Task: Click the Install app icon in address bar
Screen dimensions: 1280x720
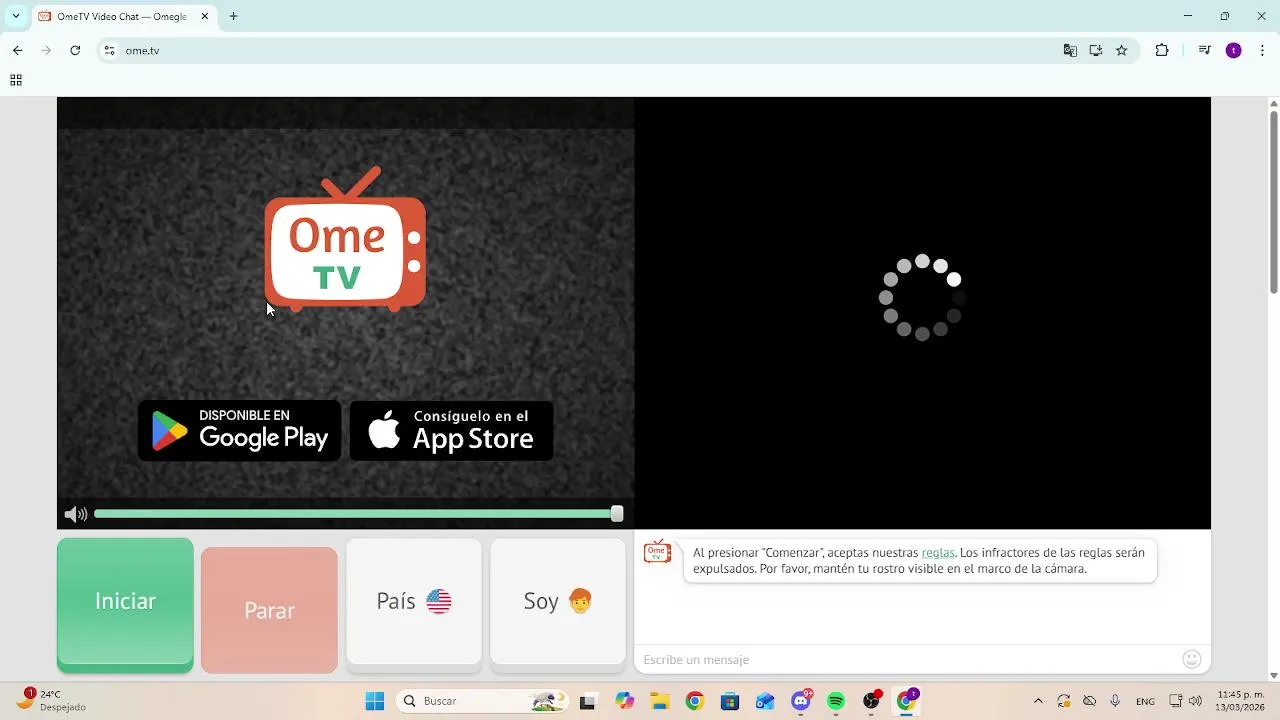Action: point(1096,50)
